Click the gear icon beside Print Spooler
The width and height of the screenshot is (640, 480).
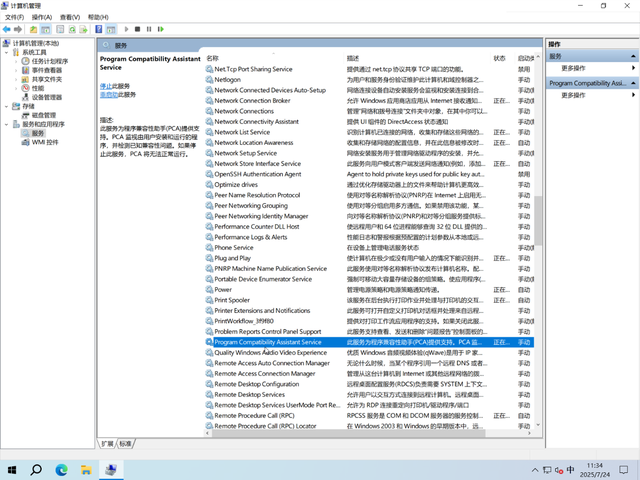[209, 300]
